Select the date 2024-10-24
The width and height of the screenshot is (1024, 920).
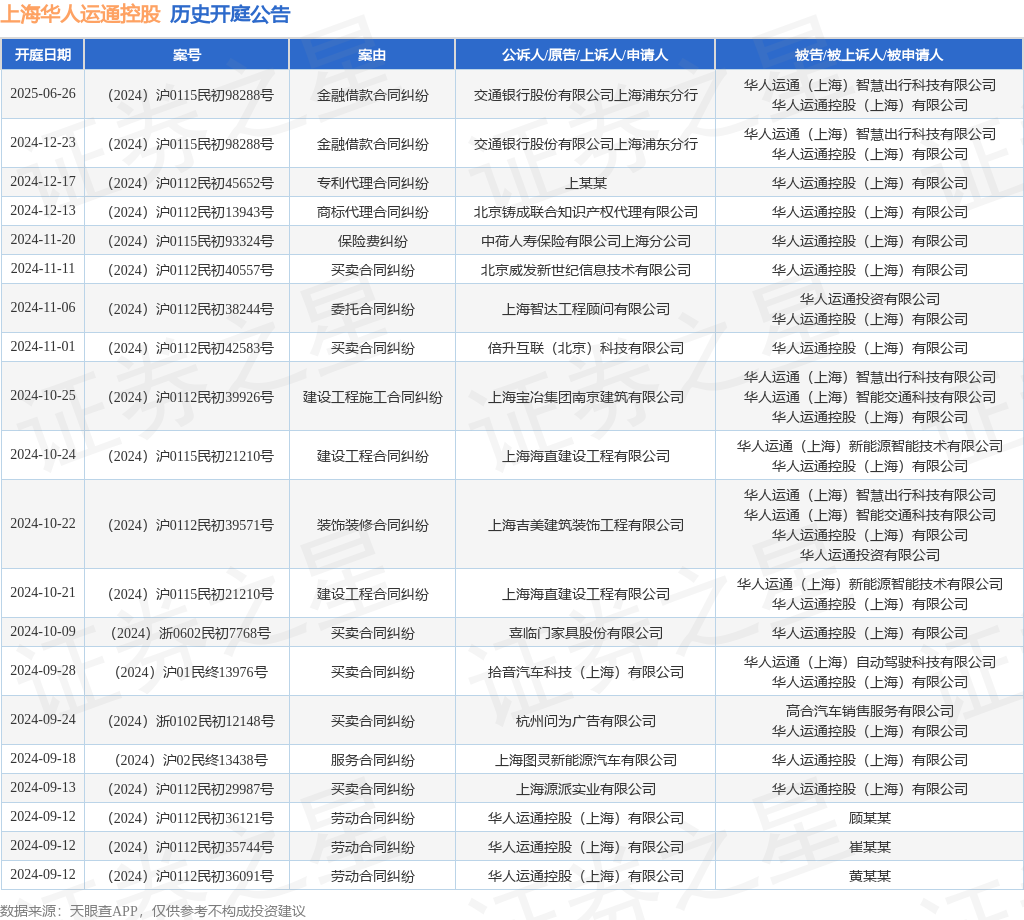[43, 454]
